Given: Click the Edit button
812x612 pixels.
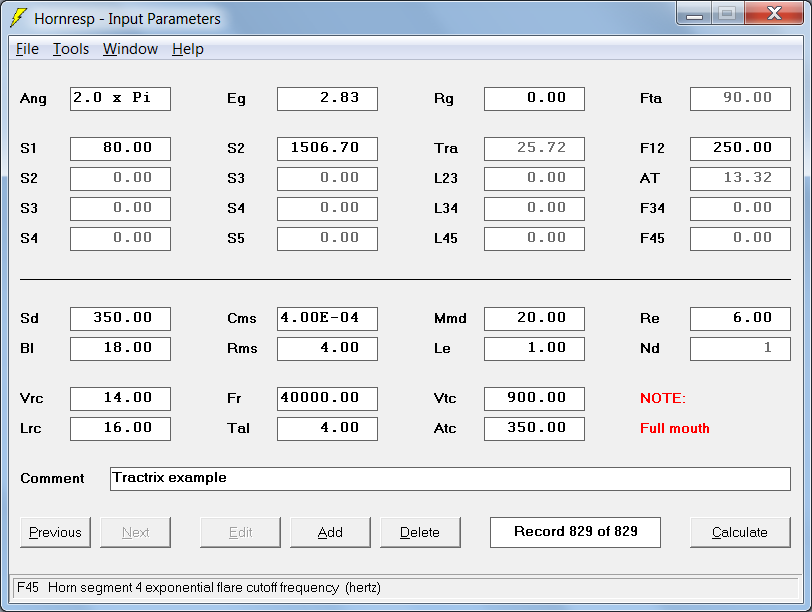Looking at the screenshot, I should pos(240,532).
